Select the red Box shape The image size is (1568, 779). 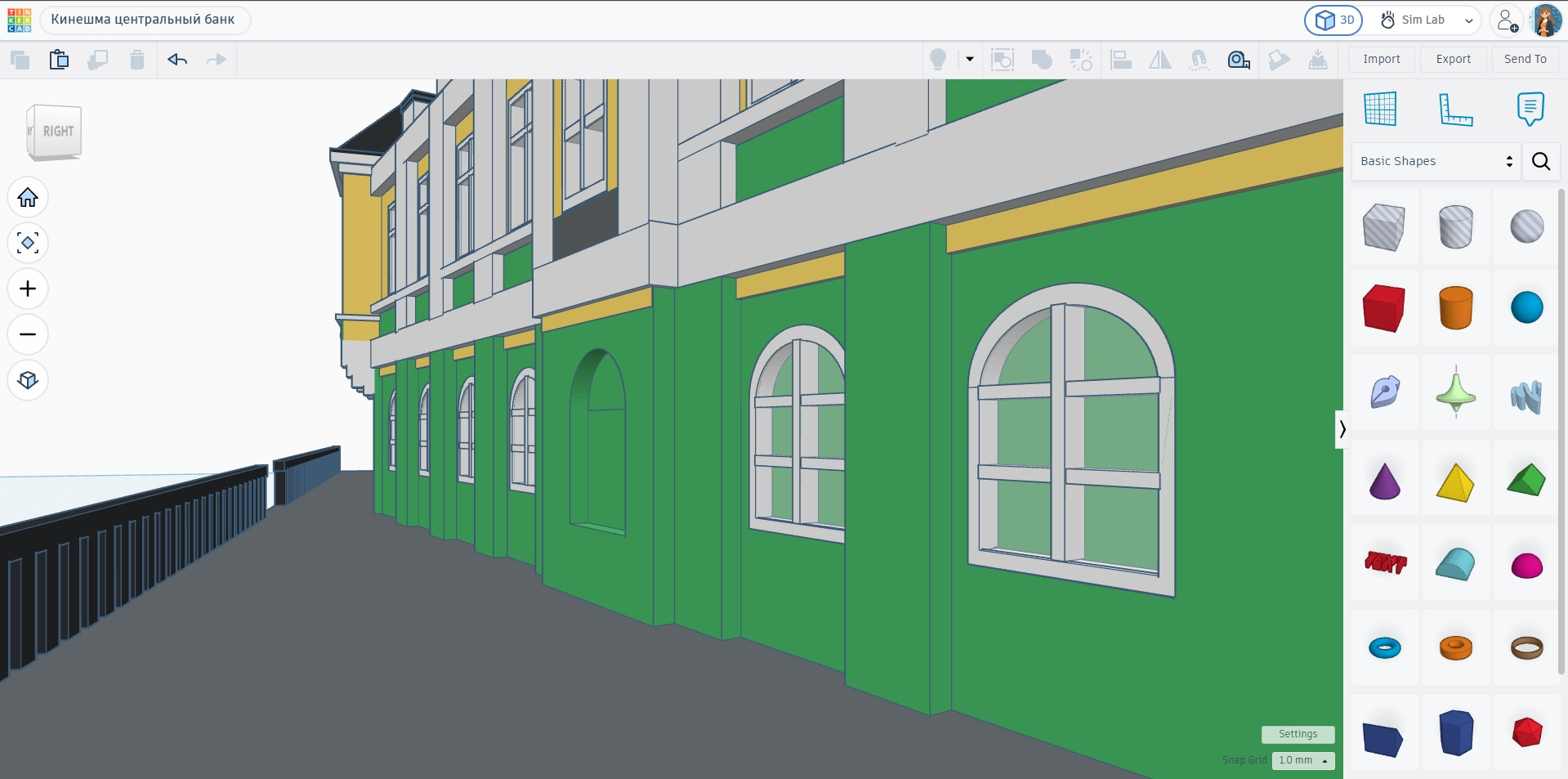point(1384,308)
